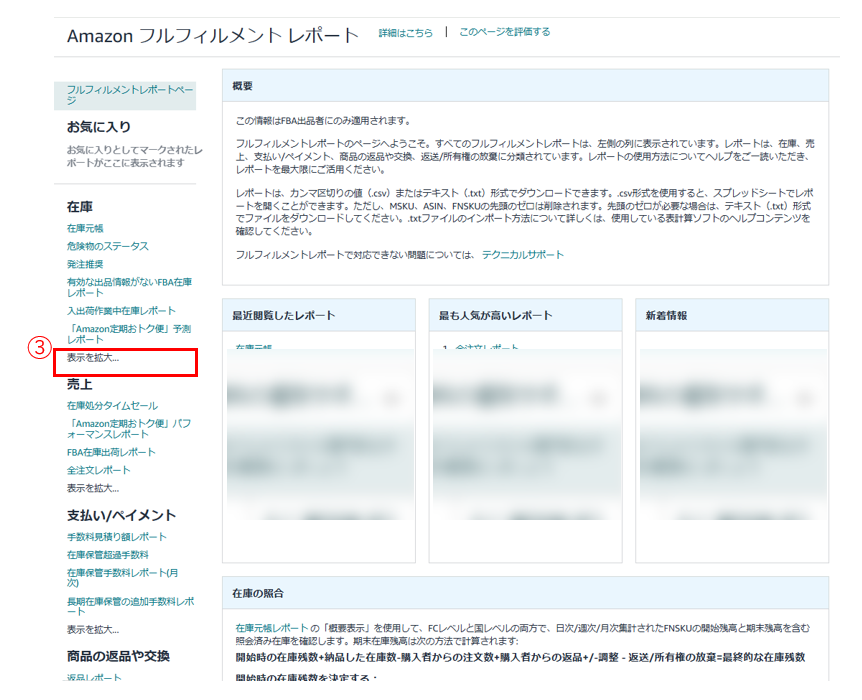This screenshot has height=700, width=862.
Task: Open 長期在庫保管の追加手数料レポート
Action: 130,607
